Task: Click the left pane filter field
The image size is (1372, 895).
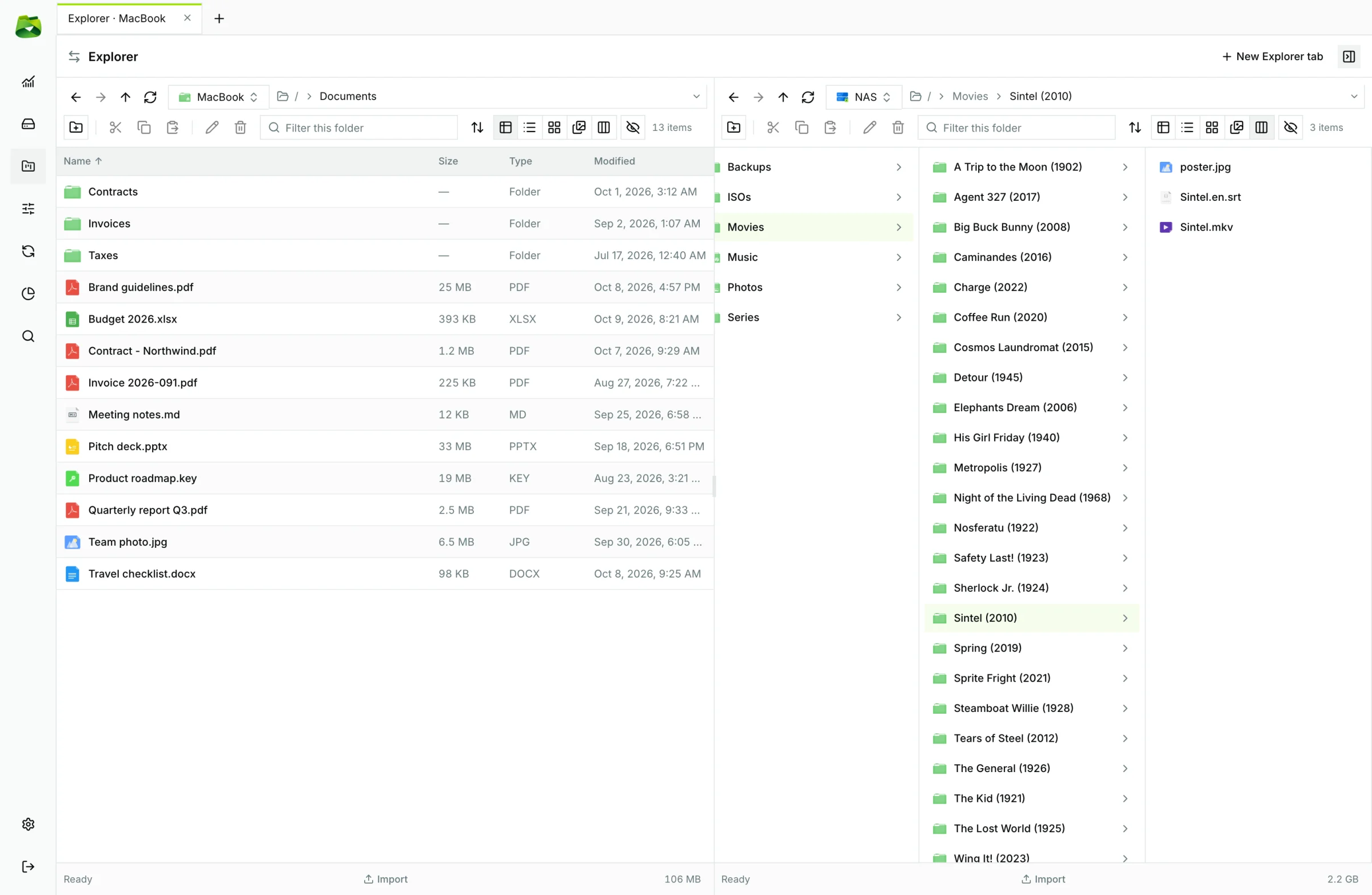Action: pos(358,128)
